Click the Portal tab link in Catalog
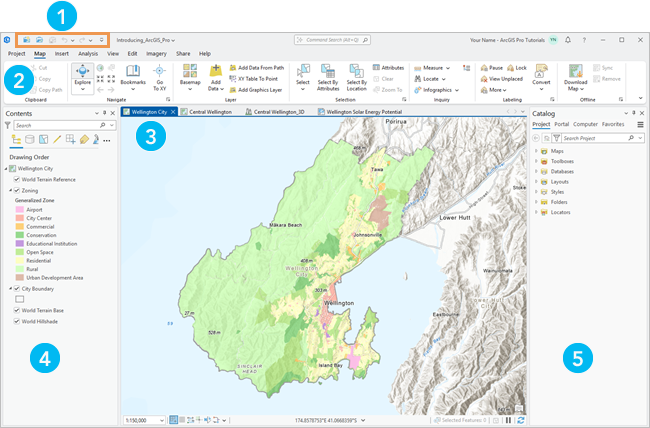650x428 pixels. [562, 124]
